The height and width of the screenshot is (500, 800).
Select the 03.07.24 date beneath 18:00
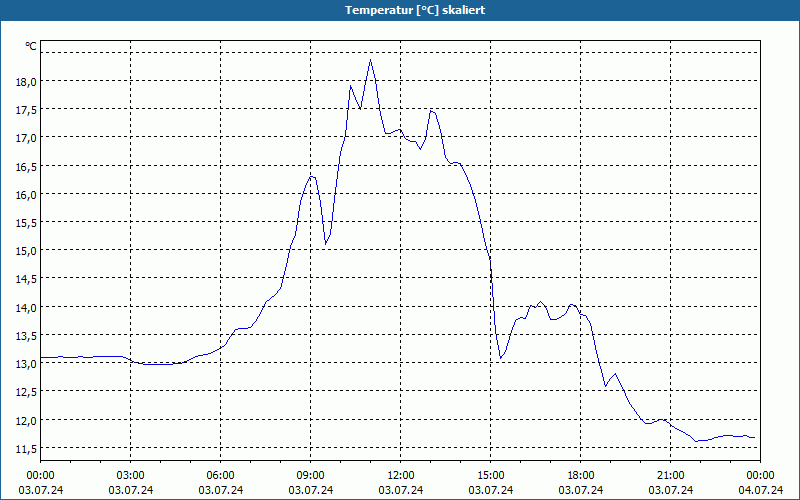pos(581,490)
